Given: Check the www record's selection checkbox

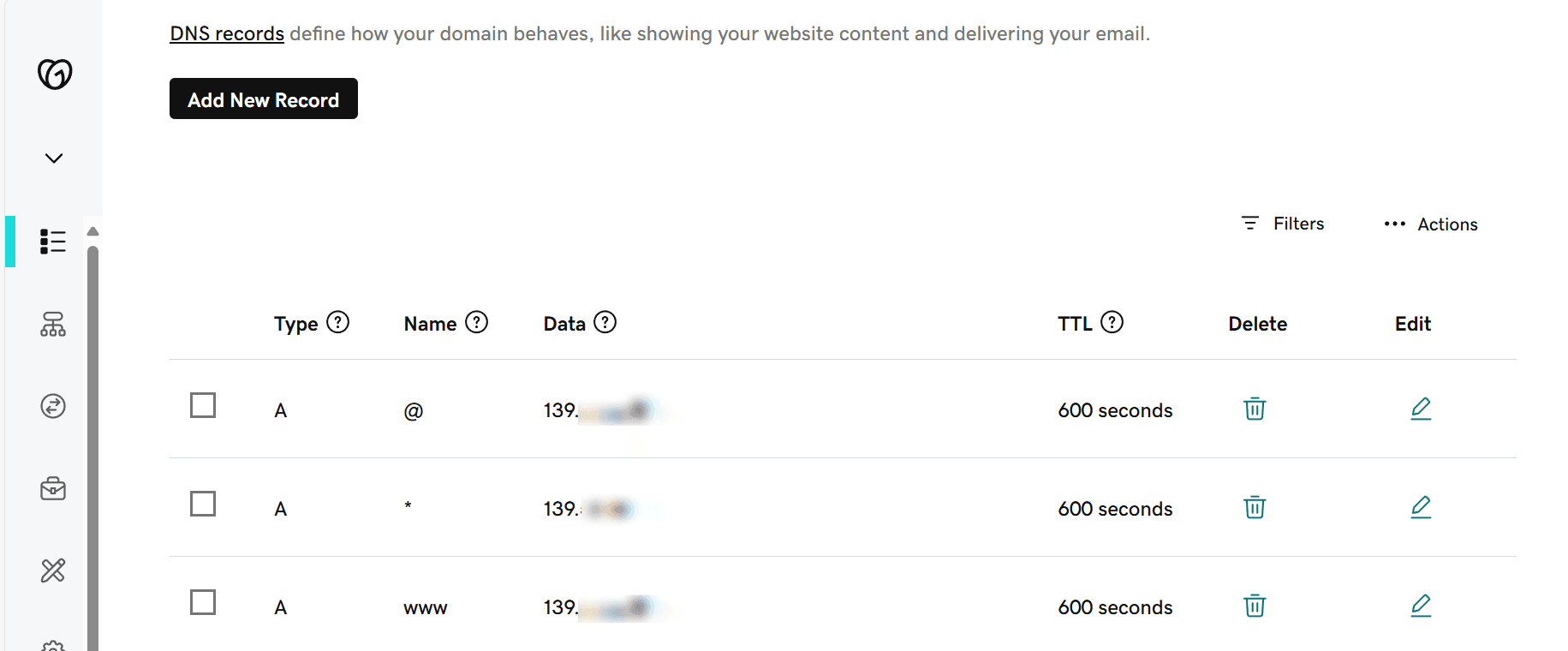Looking at the screenshot, I should tap(202, 603).
